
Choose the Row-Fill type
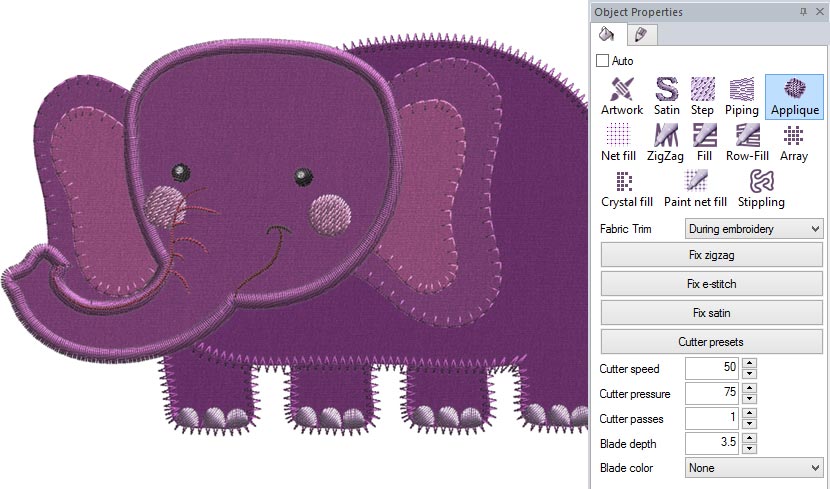click(747, 142)
